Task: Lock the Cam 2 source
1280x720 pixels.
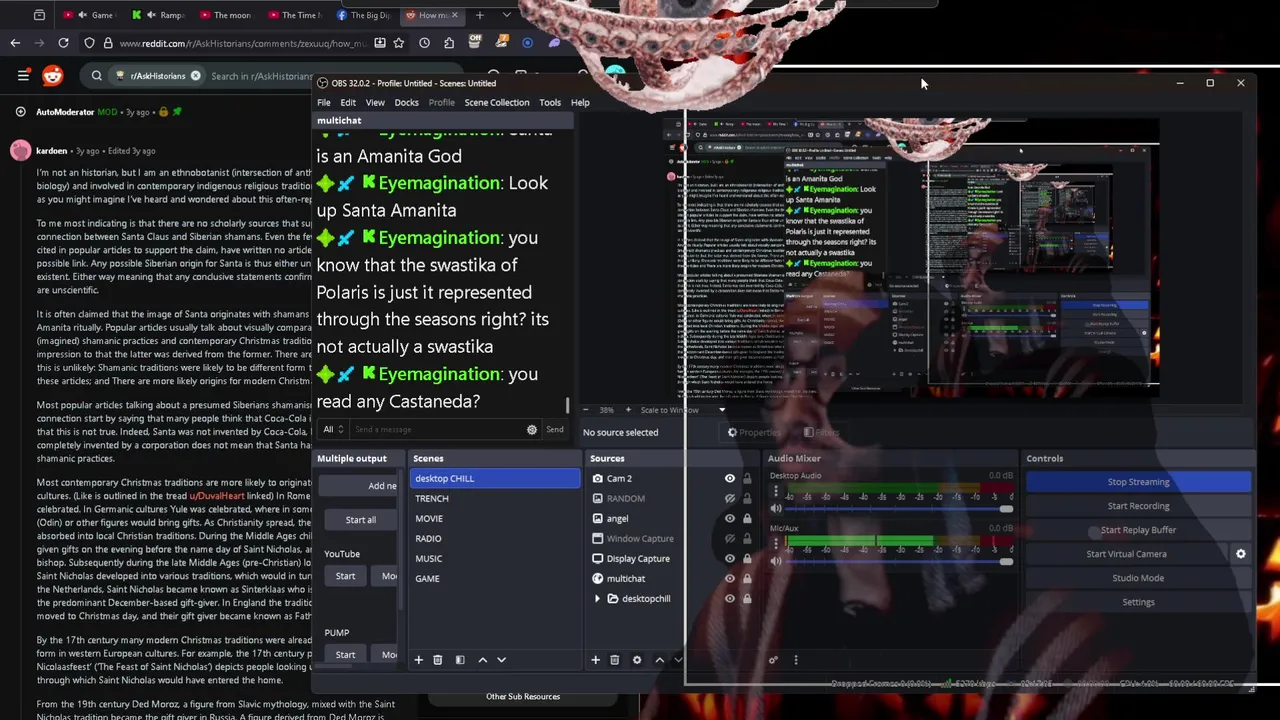Action: pyautogui.click(x=747, y=478)
